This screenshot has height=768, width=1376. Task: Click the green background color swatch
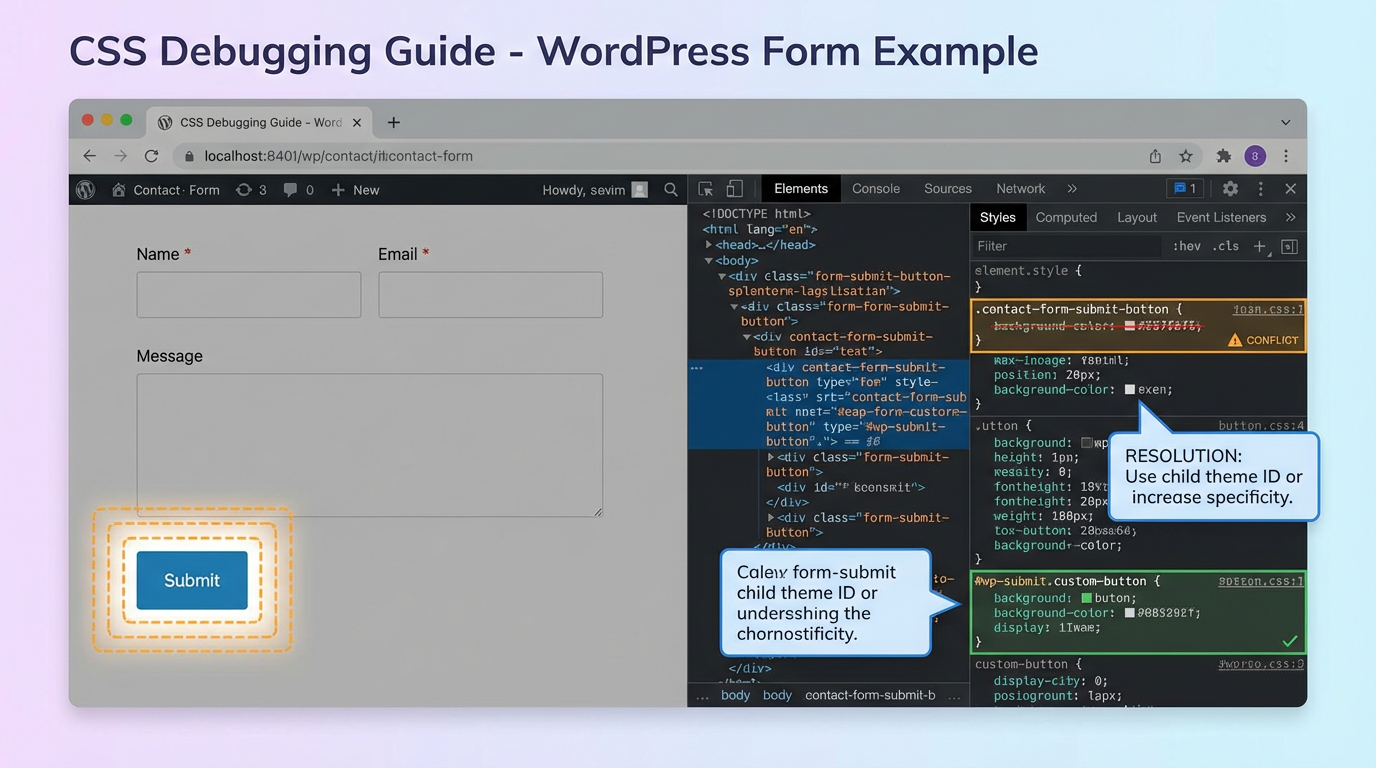(x=1086, y=597)
